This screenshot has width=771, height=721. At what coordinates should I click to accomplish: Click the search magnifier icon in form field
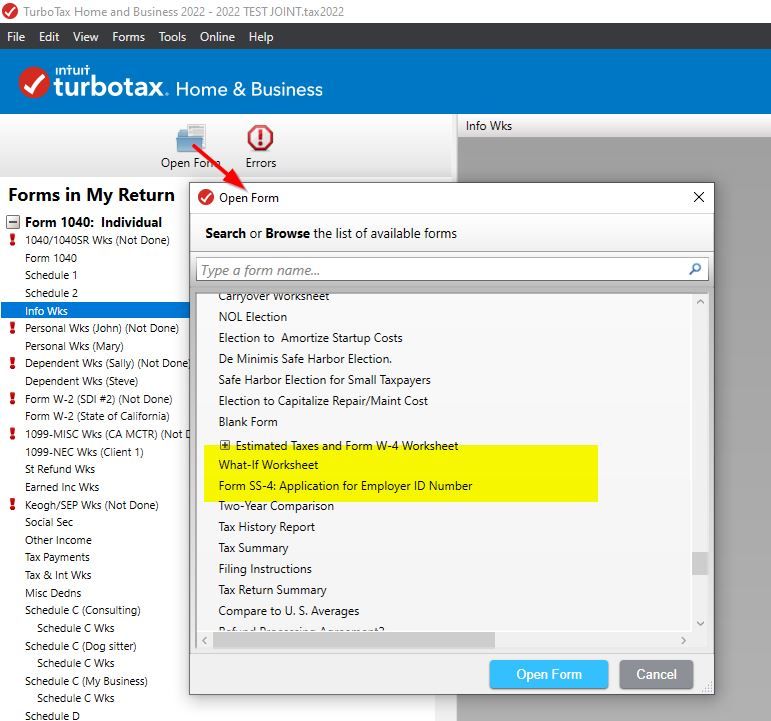click(x=695, y=269)
